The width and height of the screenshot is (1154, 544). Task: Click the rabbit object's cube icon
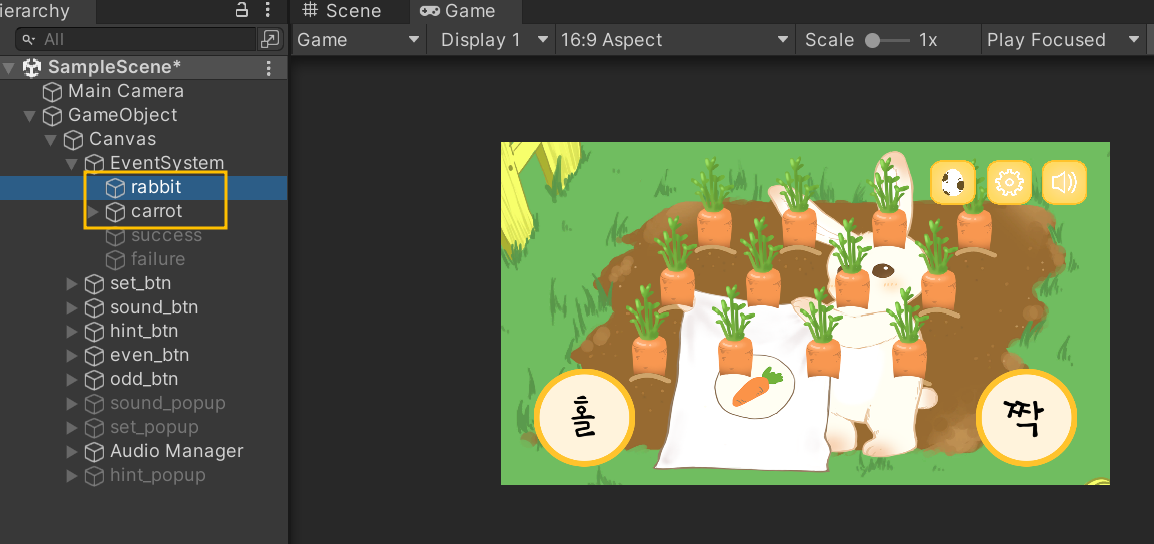116,188
